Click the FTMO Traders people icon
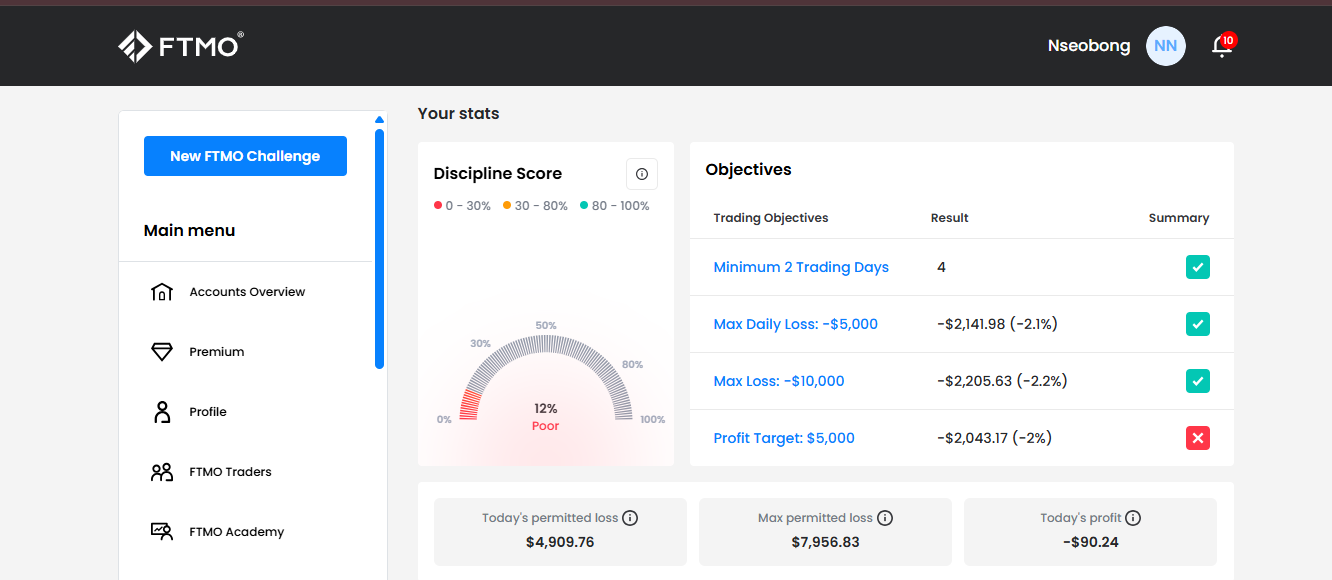The height and width of the screenshot is (580, 1332). (162, 472)
